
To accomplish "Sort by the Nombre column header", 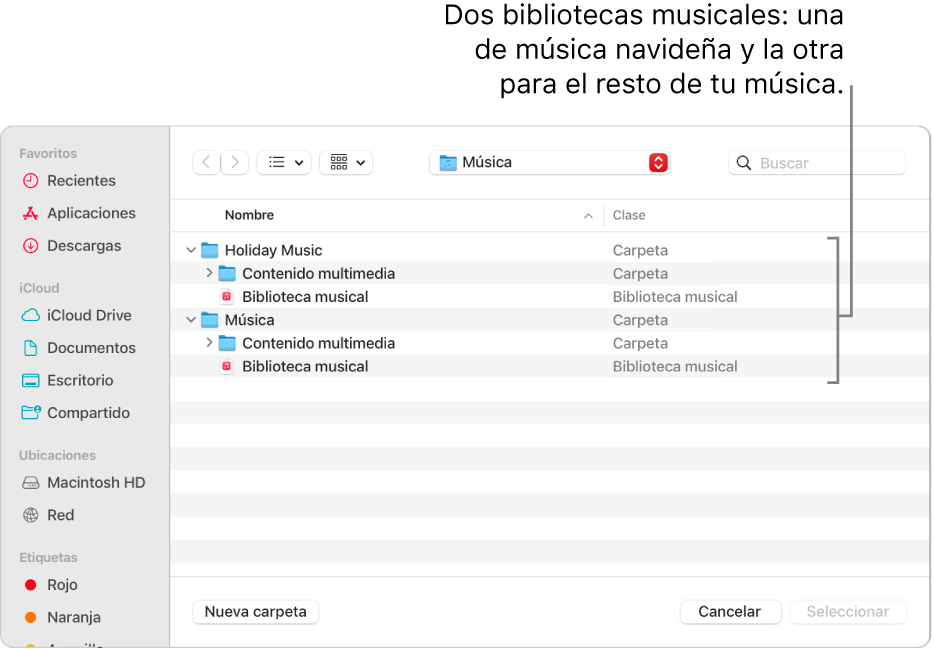I will point(249,215).
